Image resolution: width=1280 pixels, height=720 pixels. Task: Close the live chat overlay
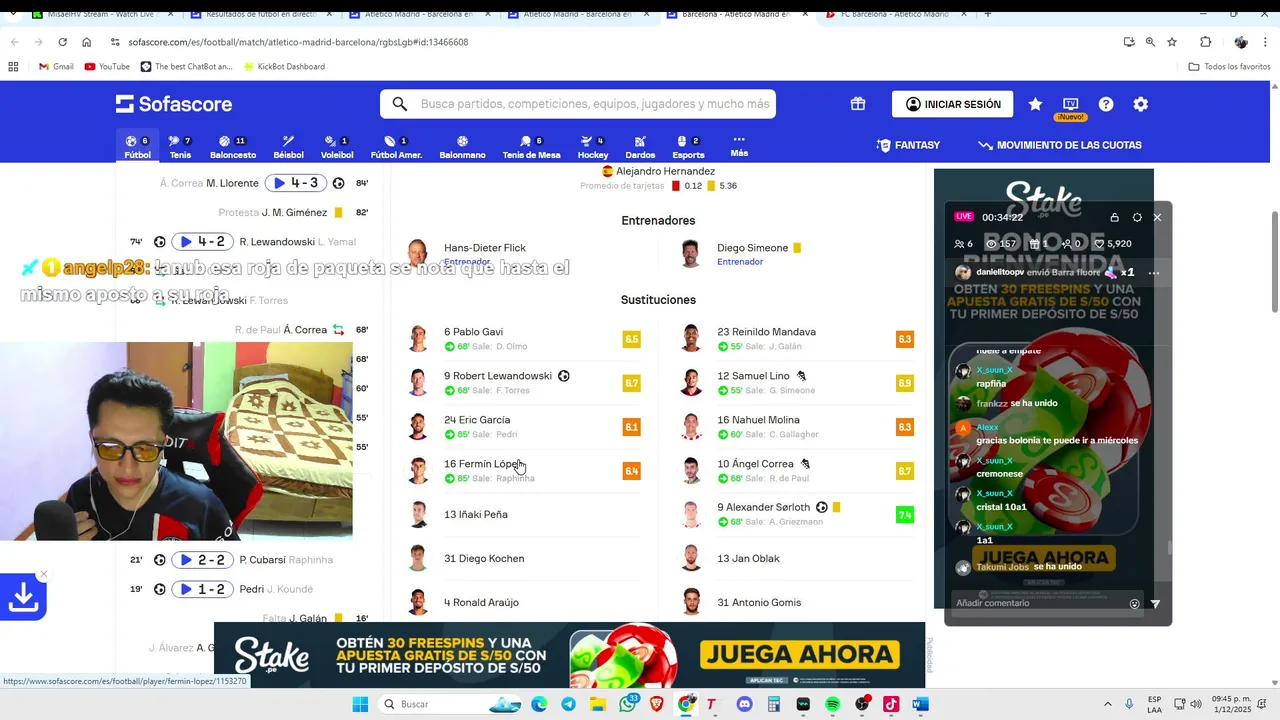(1157, 217)
